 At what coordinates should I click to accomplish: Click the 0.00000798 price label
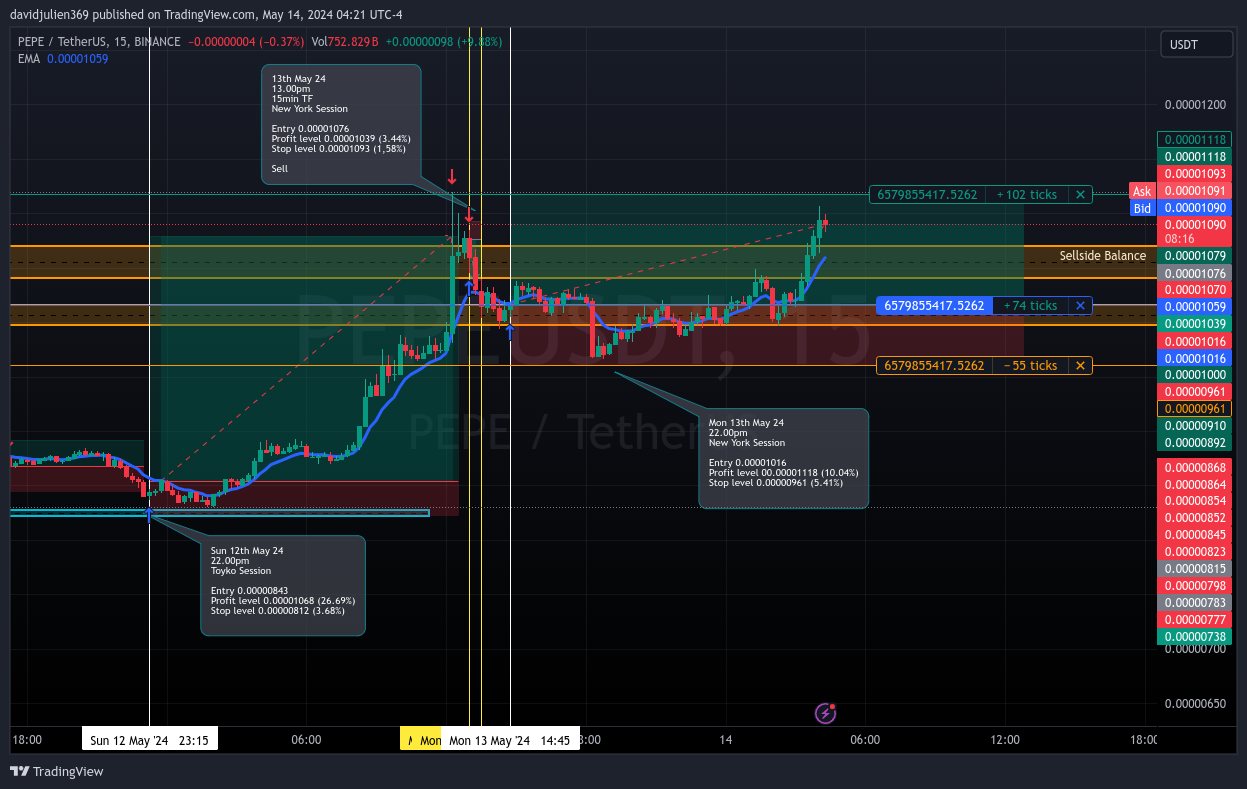[1194, 586]
